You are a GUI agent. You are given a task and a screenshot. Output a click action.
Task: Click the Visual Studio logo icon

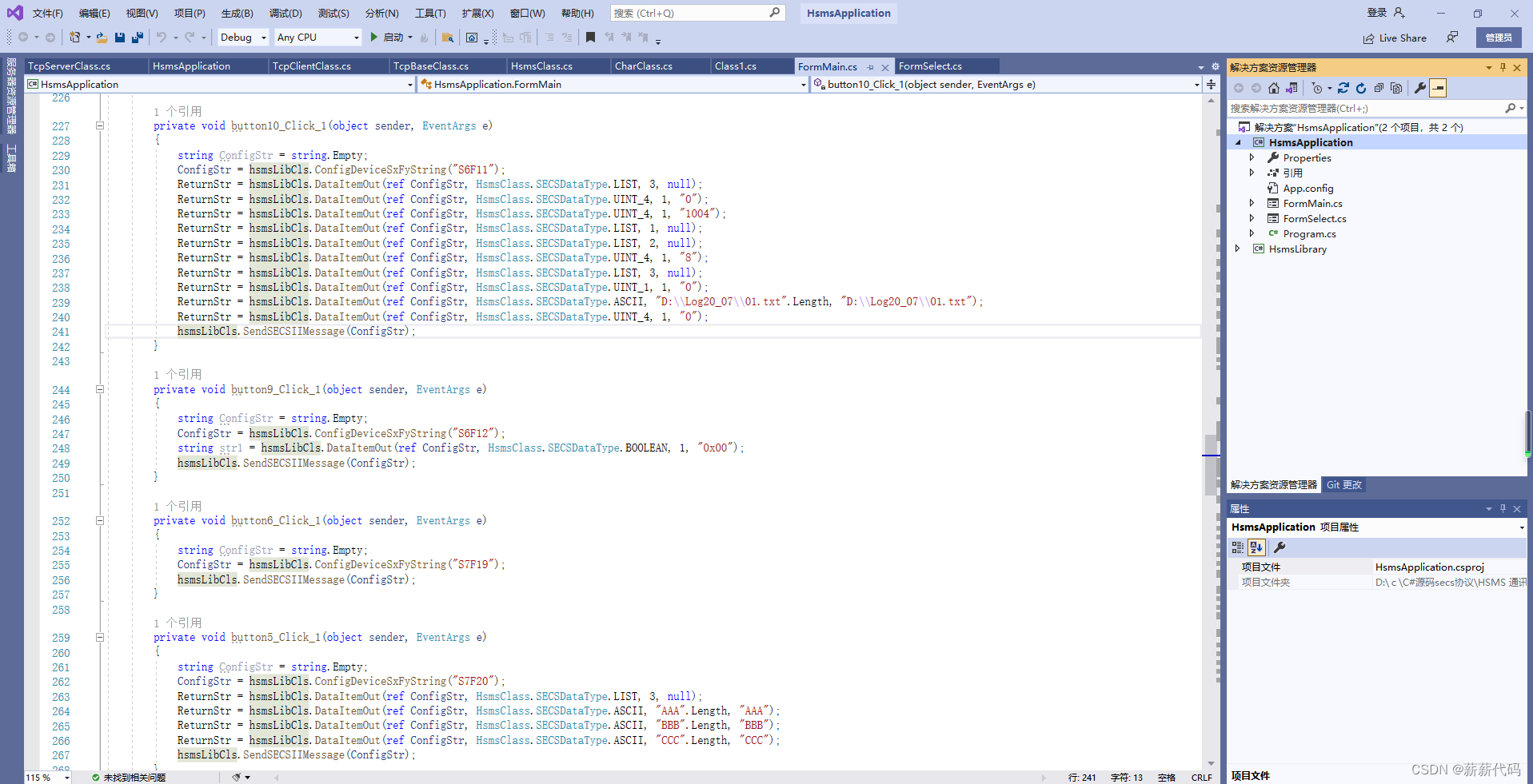[x=14, y=13]
